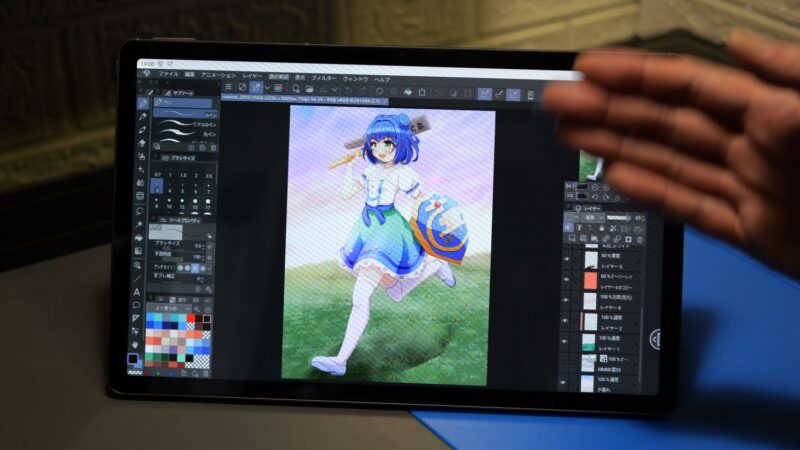Click the Clip Studio logo icon
The height and width of the screenshot is (450, 800).
pyautogui.click(x=146, y=73)
